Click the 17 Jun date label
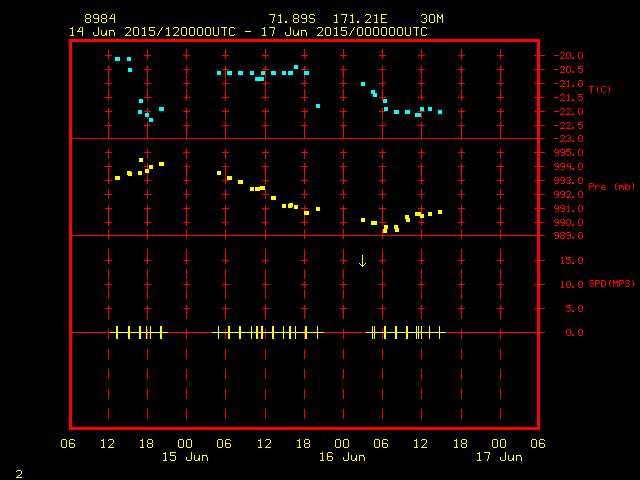640x480 pixels. tap(499, 457)
